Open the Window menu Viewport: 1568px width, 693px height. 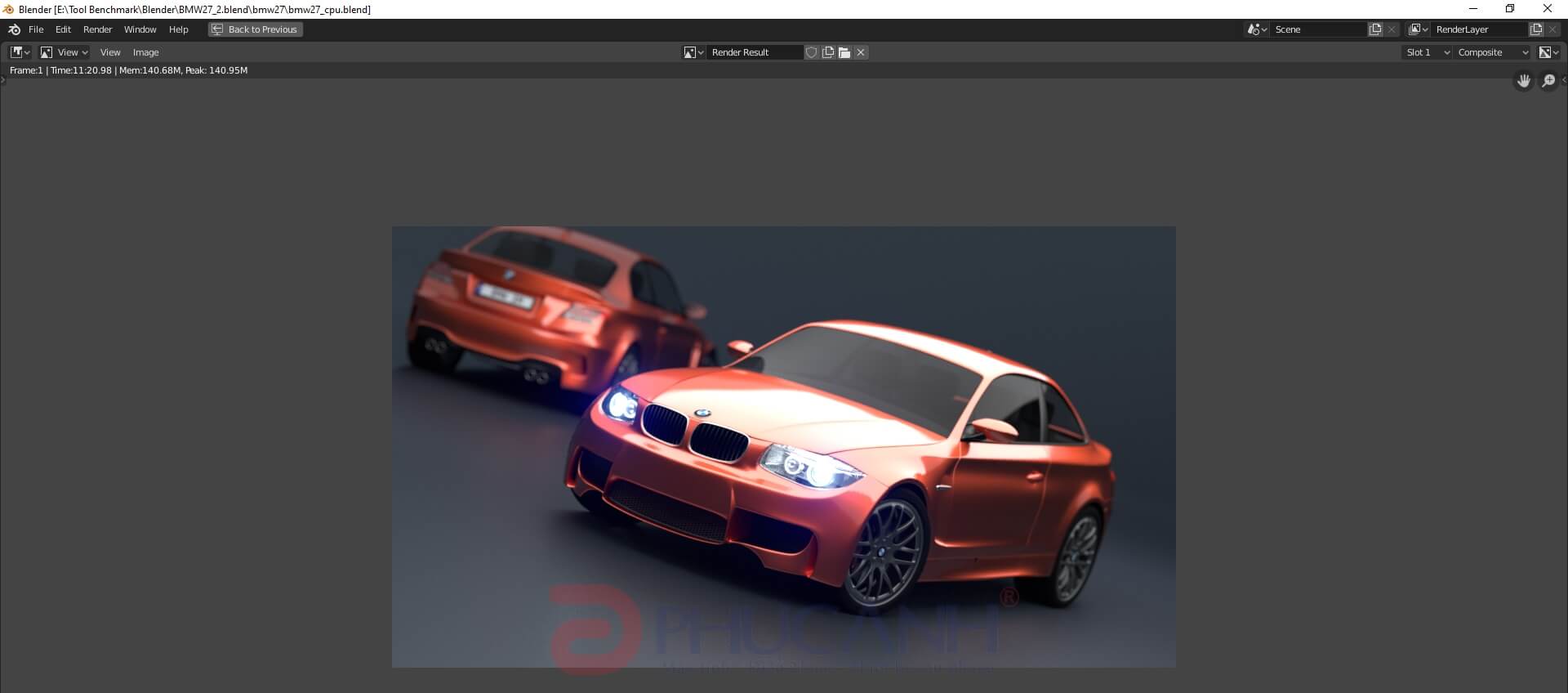[x=140, y=29]
